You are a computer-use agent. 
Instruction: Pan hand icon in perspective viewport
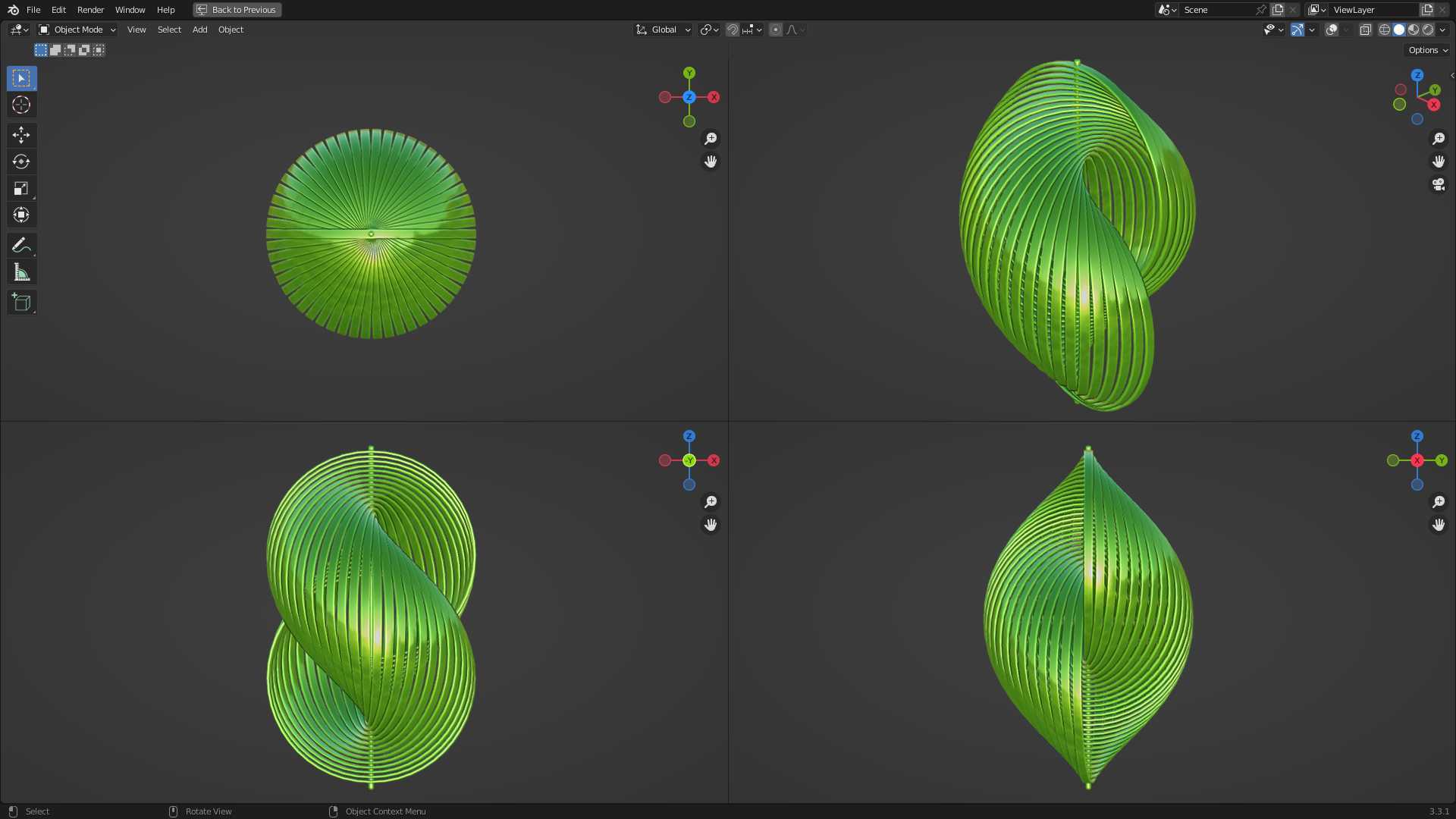(x=1439, y=162)
